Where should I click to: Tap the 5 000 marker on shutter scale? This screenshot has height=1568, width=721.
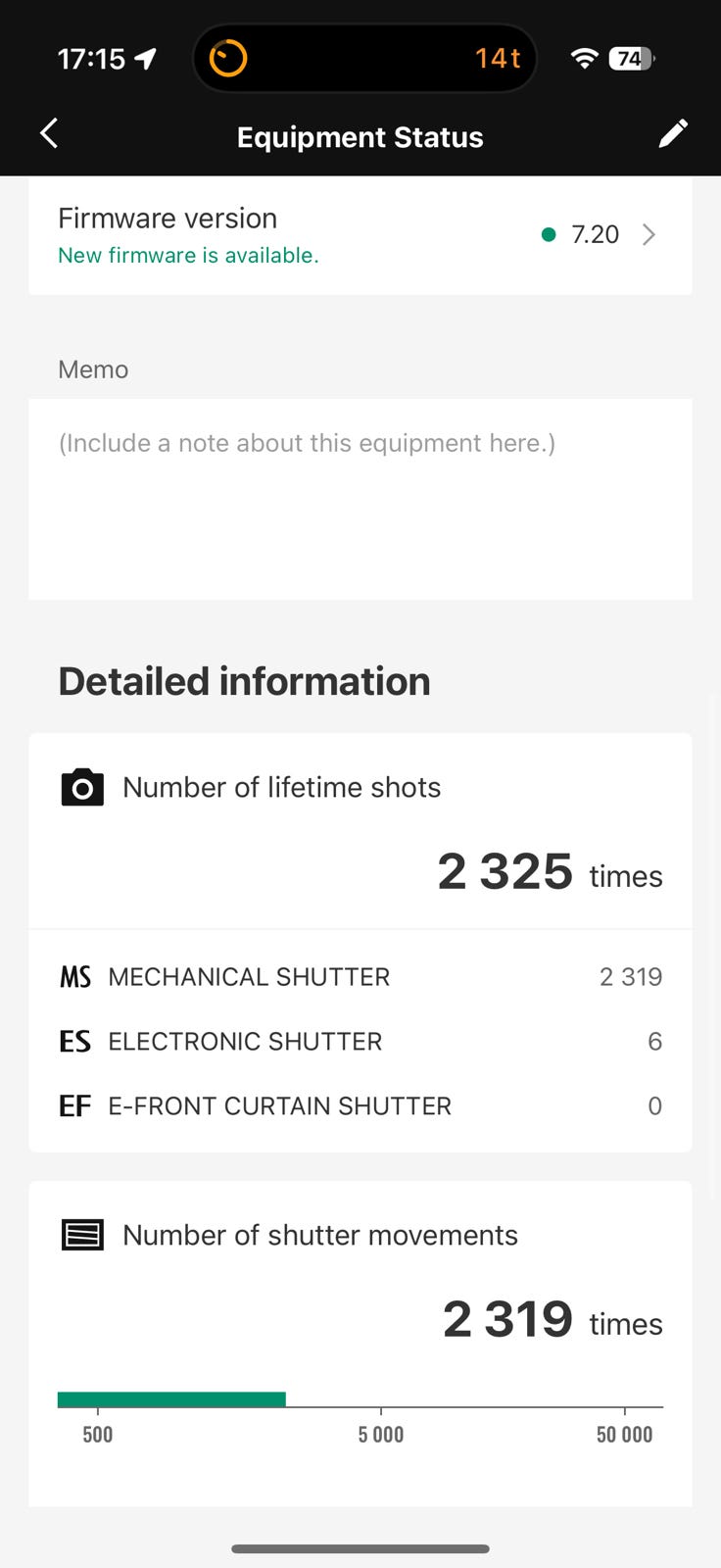click(381, 1434)
